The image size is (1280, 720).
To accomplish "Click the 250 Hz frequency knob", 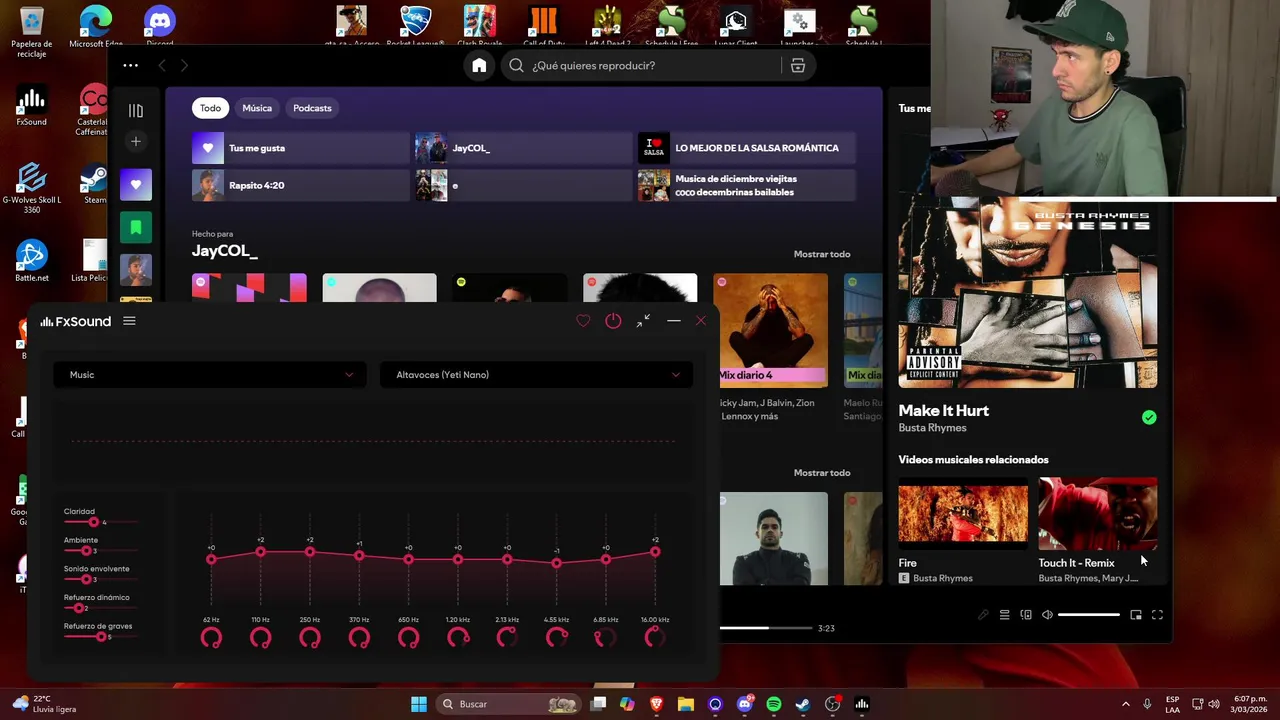I will (310, 638).
